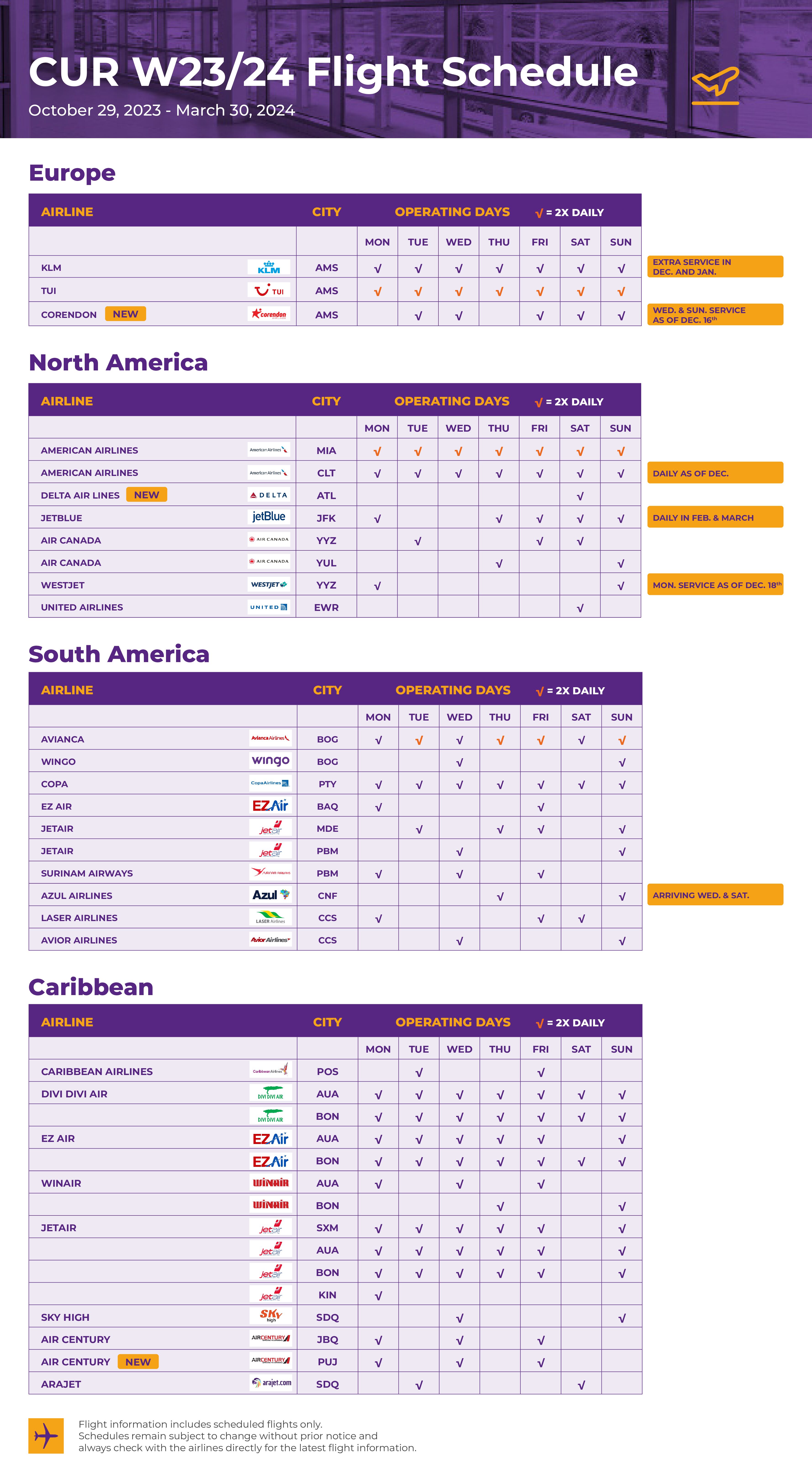Click the orange airplane icon in the header
812x1482 pixels.
(x=715, y=85)
